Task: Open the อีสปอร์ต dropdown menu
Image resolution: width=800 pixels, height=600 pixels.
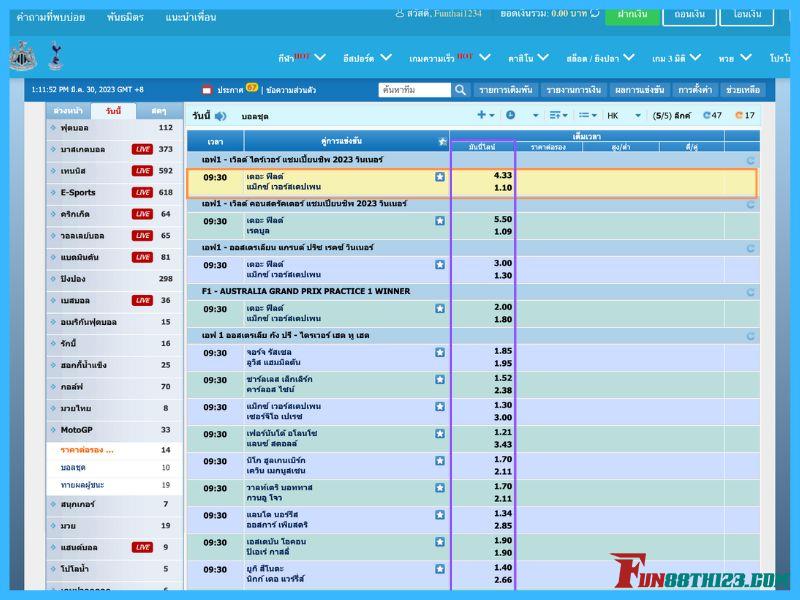Action: click(x=367, y=58)
